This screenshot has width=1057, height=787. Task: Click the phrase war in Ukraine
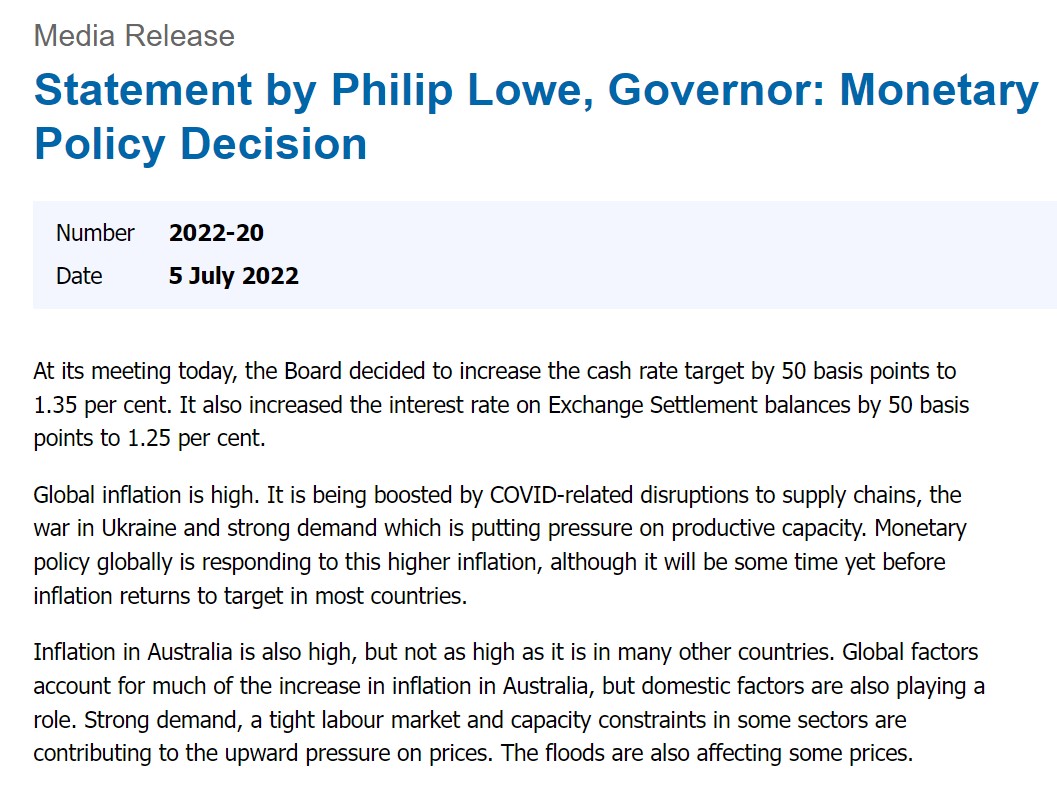[x=105, y=528]
